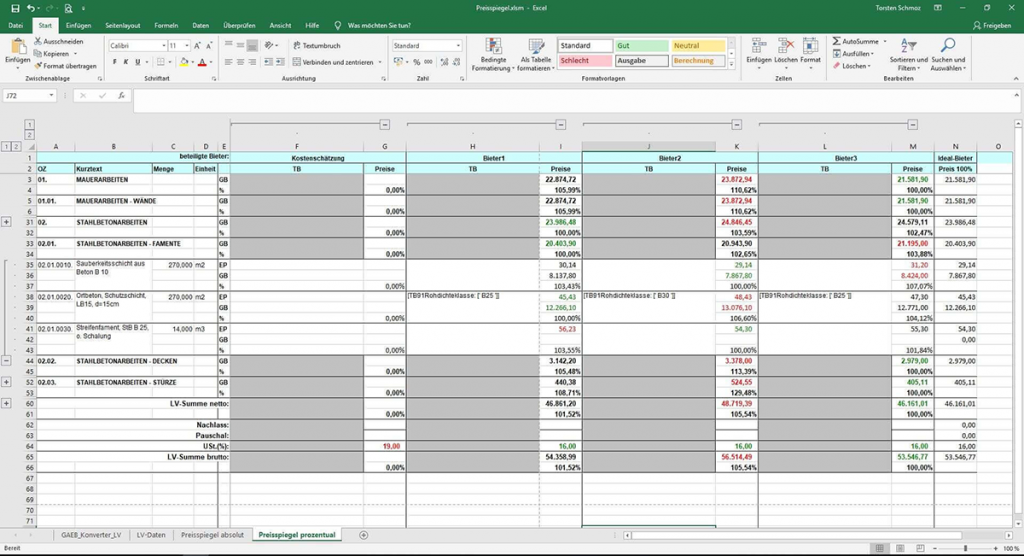1024x556 pixels.
Task: Click the yellow fill color button
Action: click(x=184, y=62)
